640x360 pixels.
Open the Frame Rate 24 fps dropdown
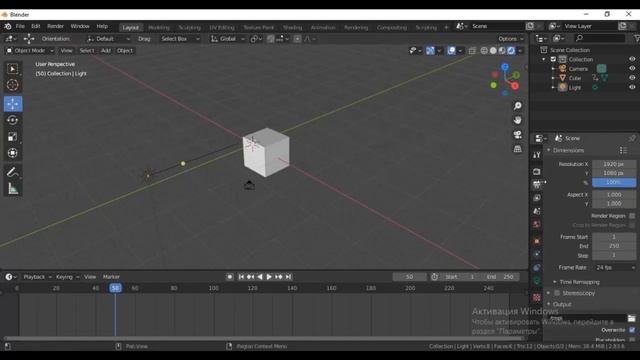614,268
